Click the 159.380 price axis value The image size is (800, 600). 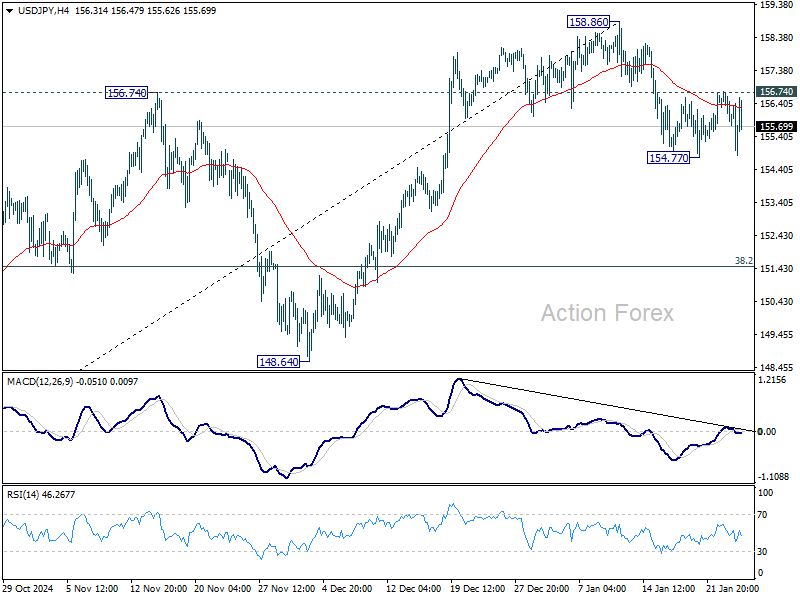click(x=776, y=5)
